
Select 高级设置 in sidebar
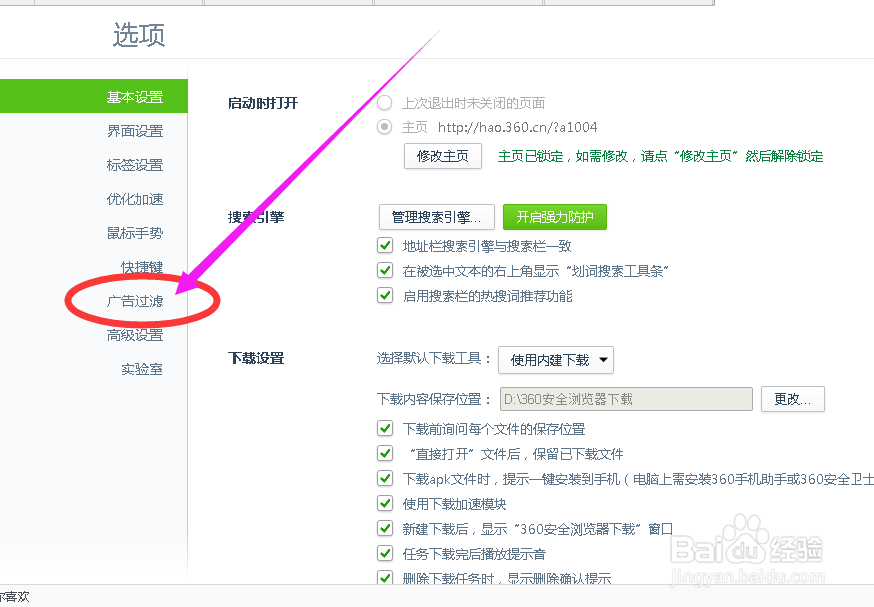(x=135, y=335)
